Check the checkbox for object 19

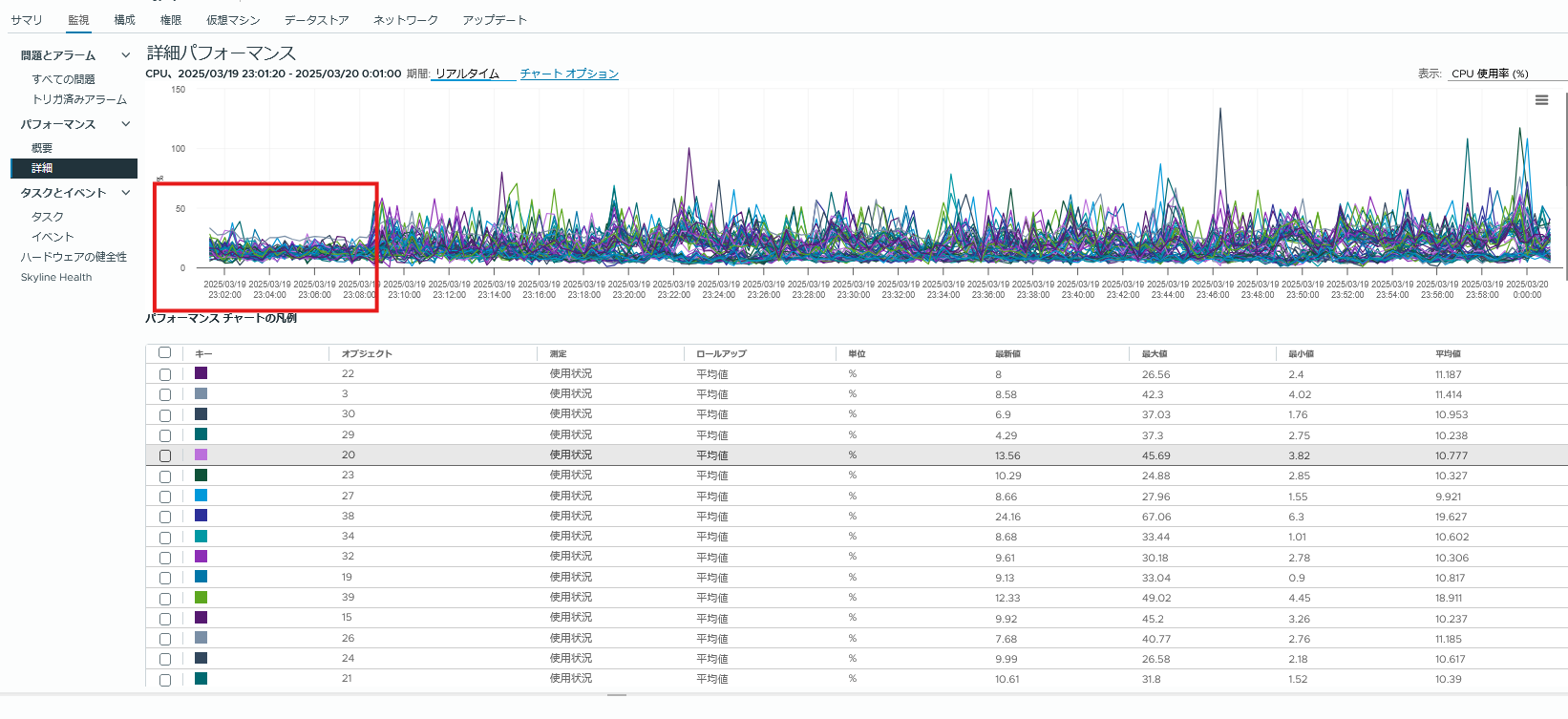pos(165,578)
